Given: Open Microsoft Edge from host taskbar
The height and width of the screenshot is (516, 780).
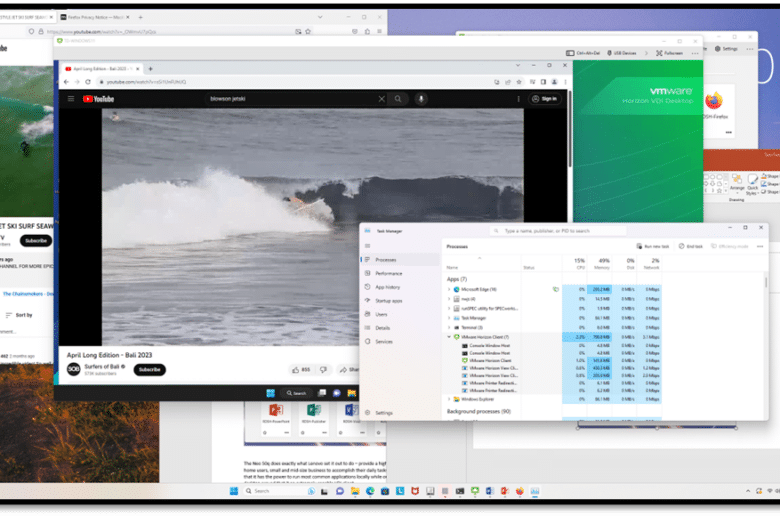Looking at the screenshot, I should pos(370,491).
